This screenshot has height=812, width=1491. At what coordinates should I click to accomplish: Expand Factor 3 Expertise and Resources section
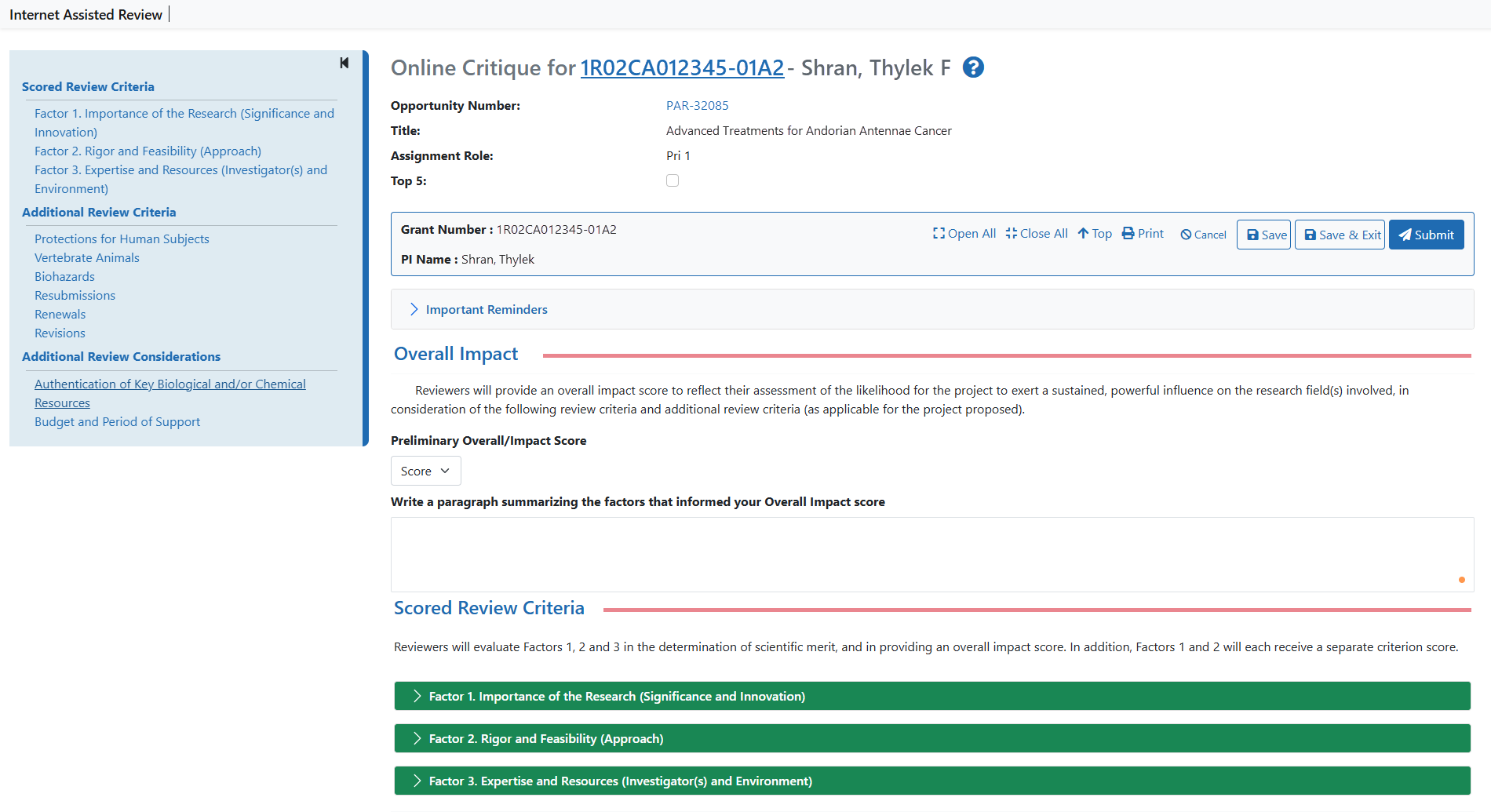[x=620, y=781]
